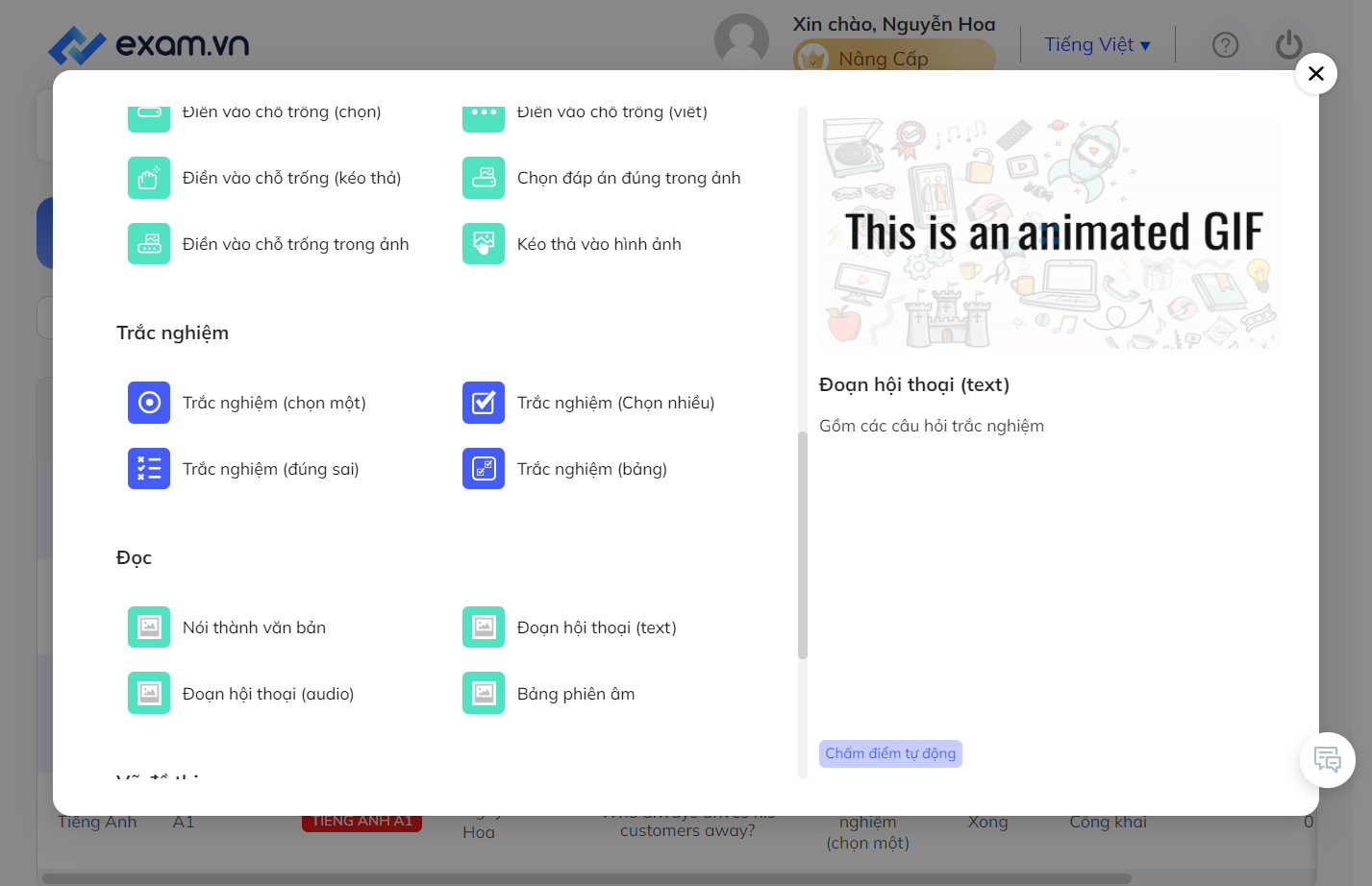Click the 'Trắc nghiệm (đúng sai)' list icon
This screenshot has height=886, width=1372.
149,469
